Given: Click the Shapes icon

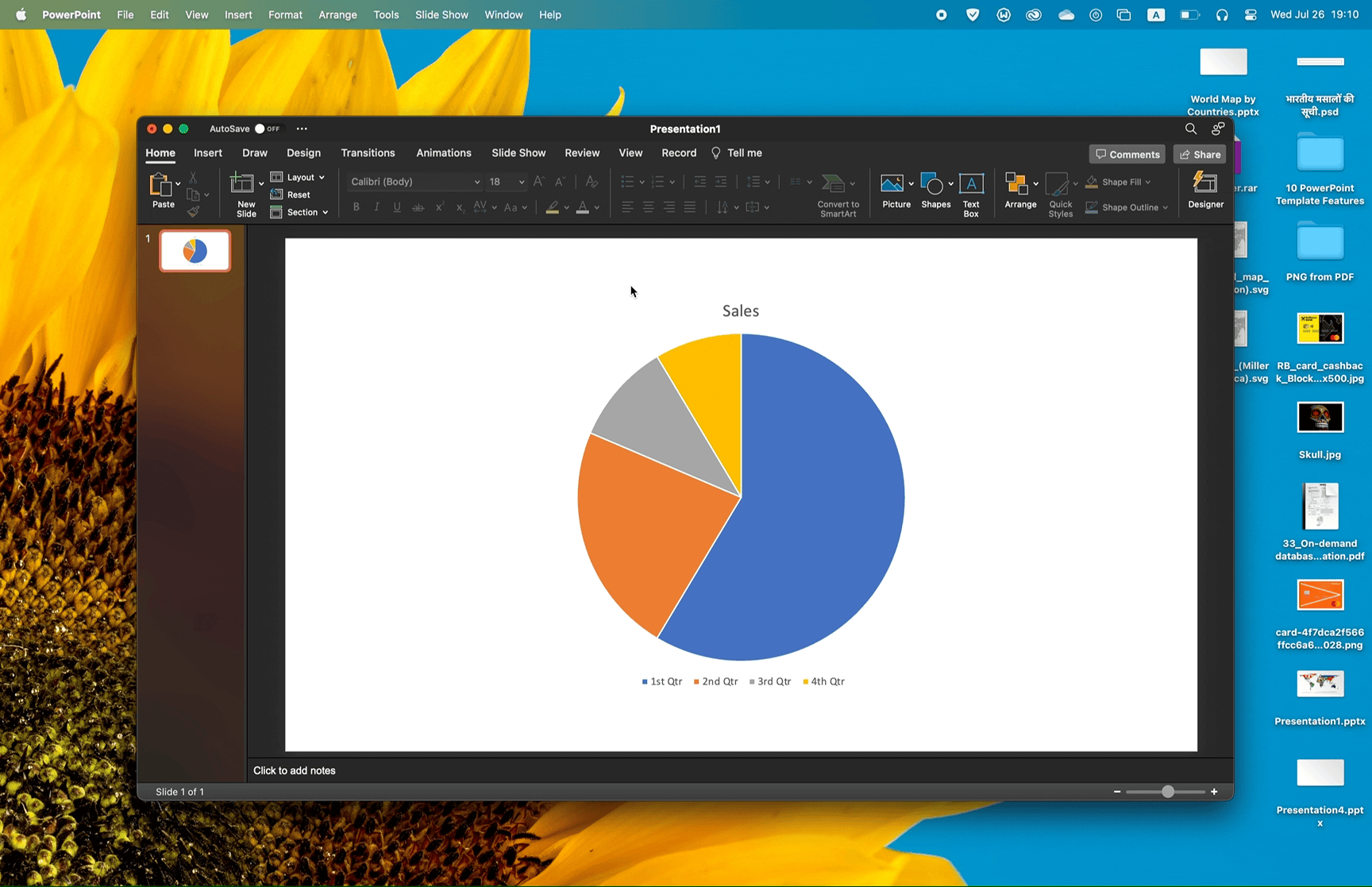Looking at the screenshot, I should 934,186.
